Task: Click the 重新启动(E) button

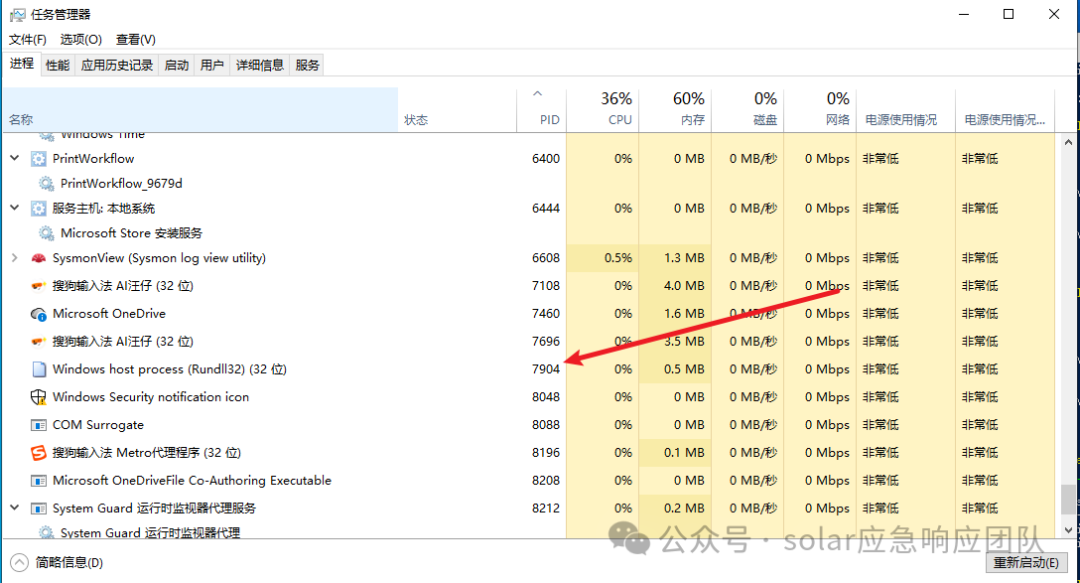Action: tap(1026, 562)
